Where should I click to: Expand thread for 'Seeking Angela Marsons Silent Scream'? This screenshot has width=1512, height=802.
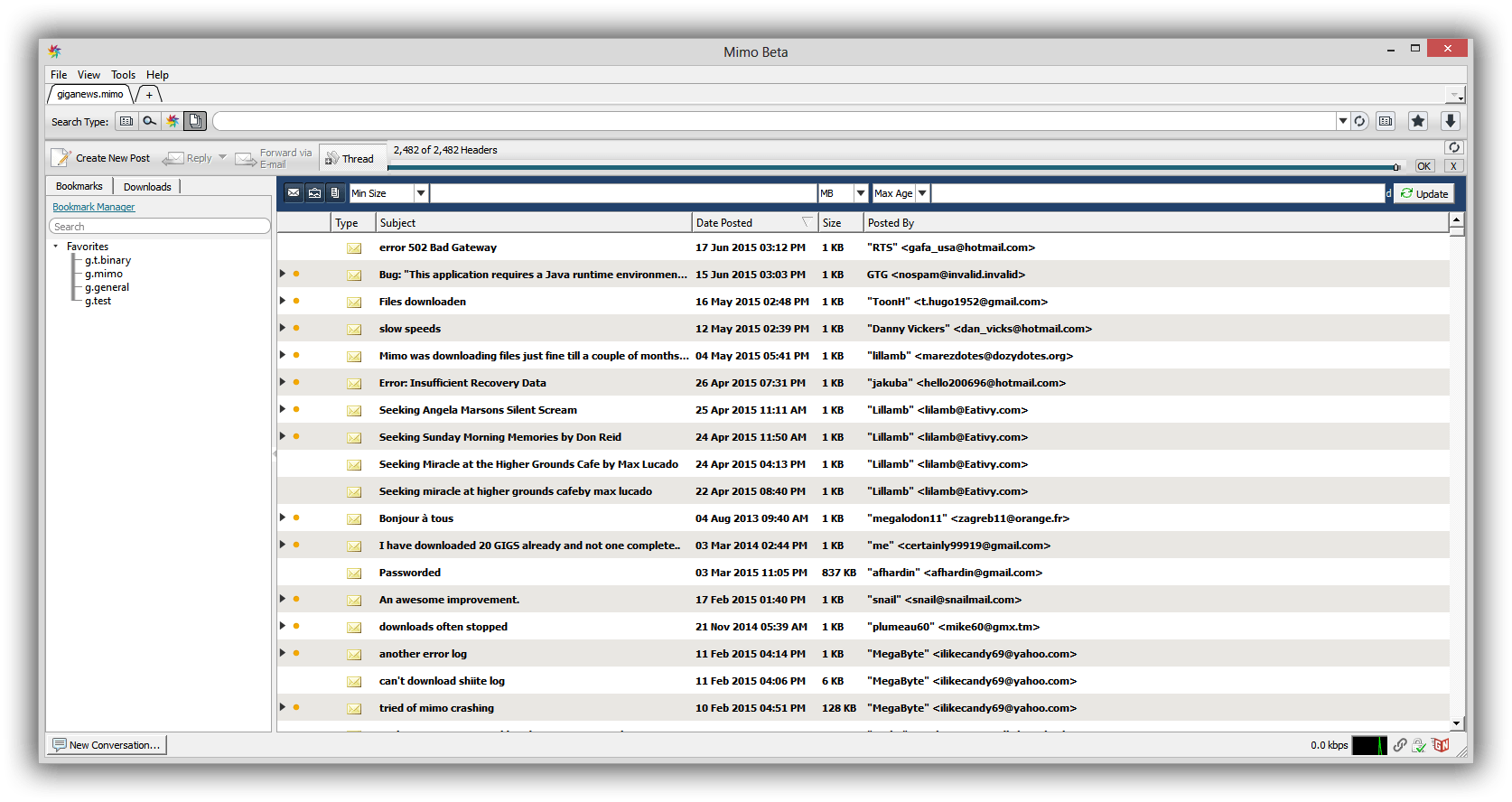(x=283, y=409)
